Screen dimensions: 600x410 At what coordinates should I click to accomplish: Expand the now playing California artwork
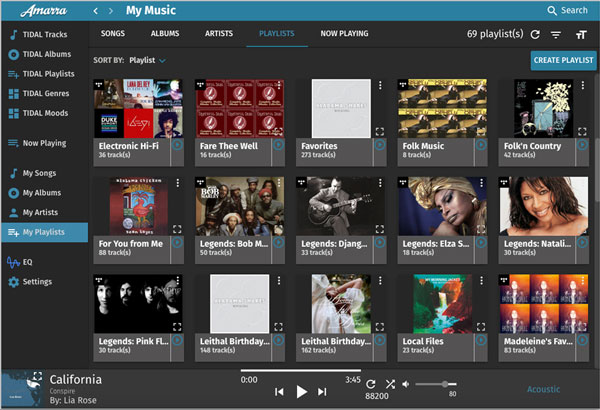[38, 376]
